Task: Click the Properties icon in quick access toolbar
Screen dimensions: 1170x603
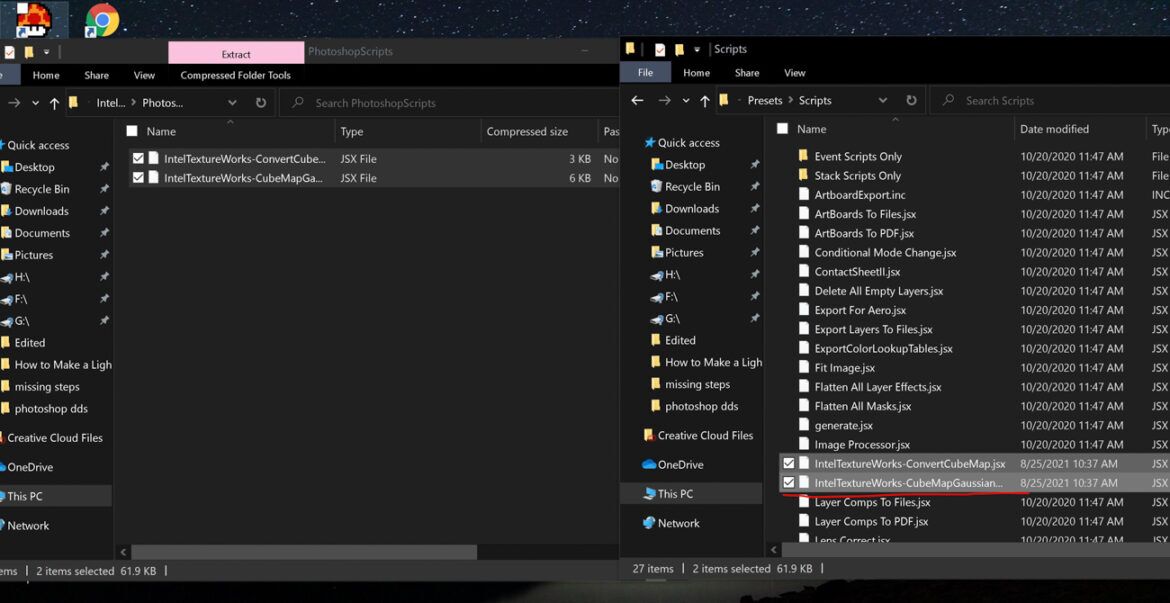Action: tap(661, 48)
